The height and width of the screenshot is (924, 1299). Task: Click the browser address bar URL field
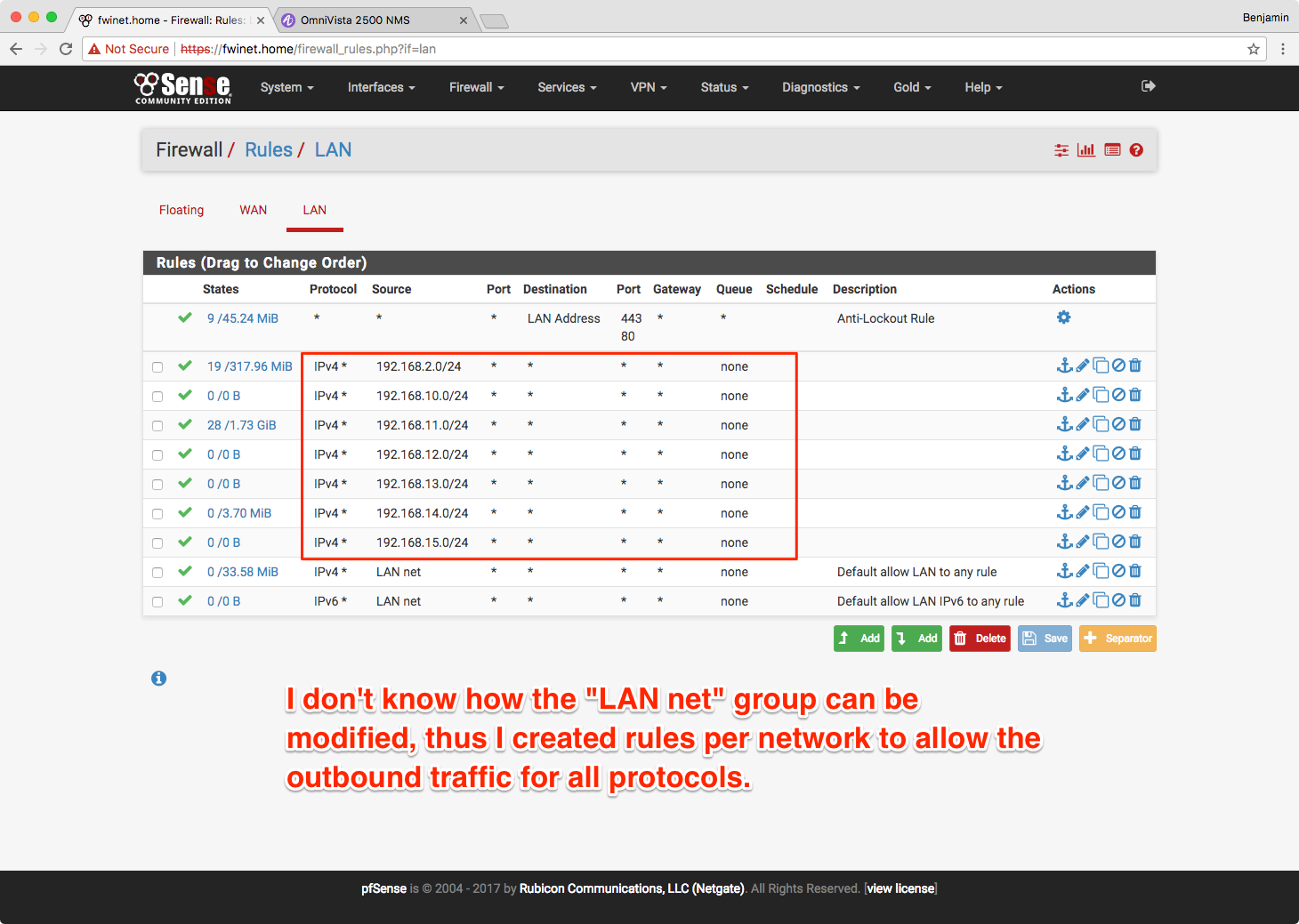623,49
